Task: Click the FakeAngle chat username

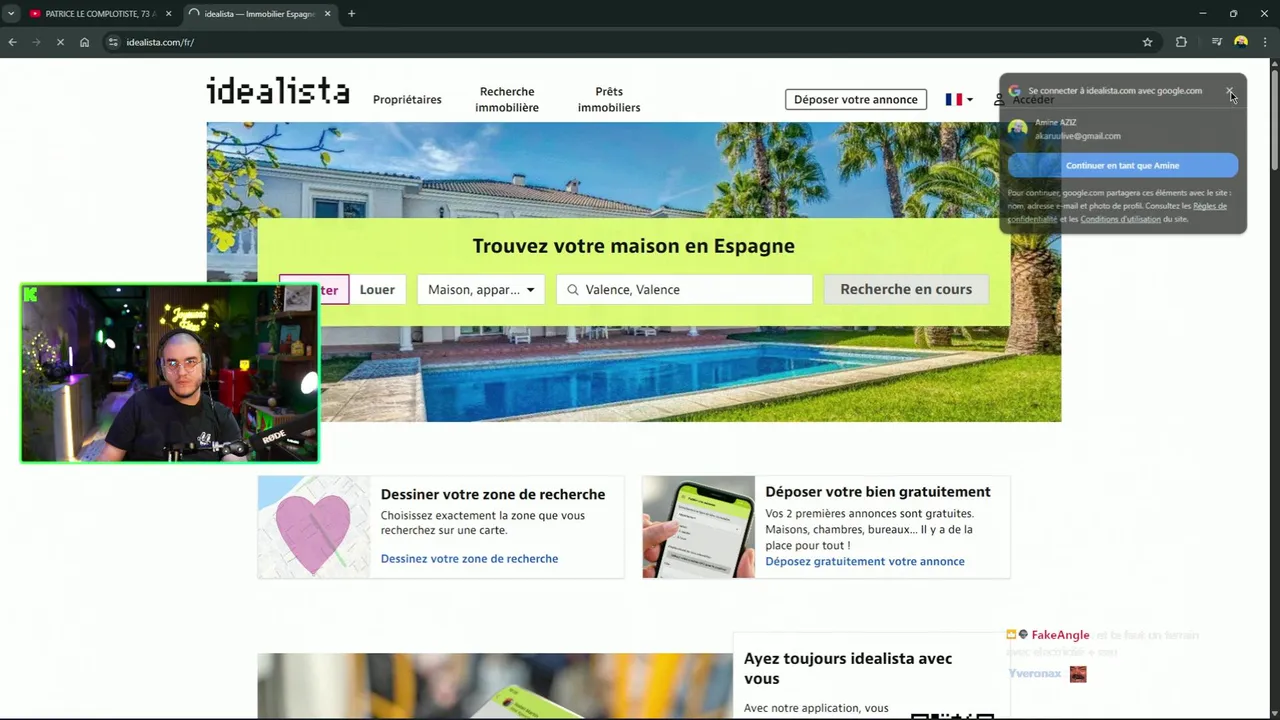Action: point(1060,635)
